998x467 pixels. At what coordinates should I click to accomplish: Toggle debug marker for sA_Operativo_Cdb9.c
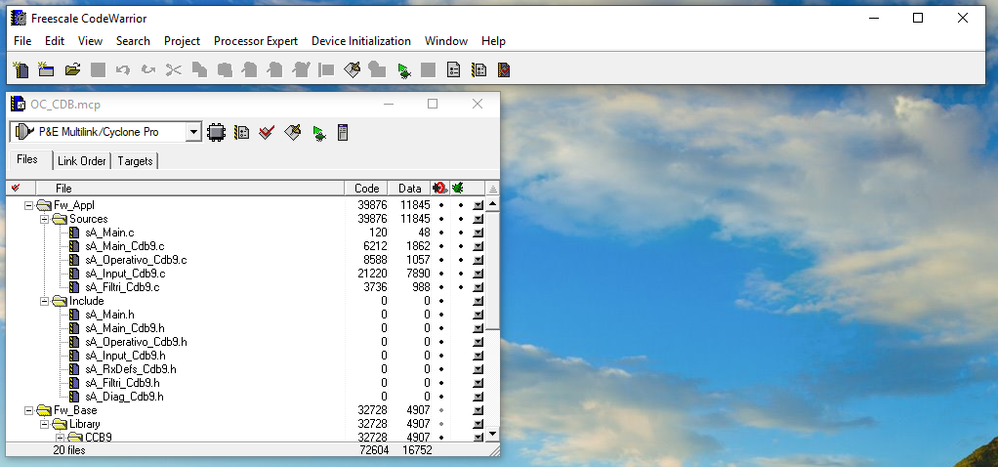[460, 260]
